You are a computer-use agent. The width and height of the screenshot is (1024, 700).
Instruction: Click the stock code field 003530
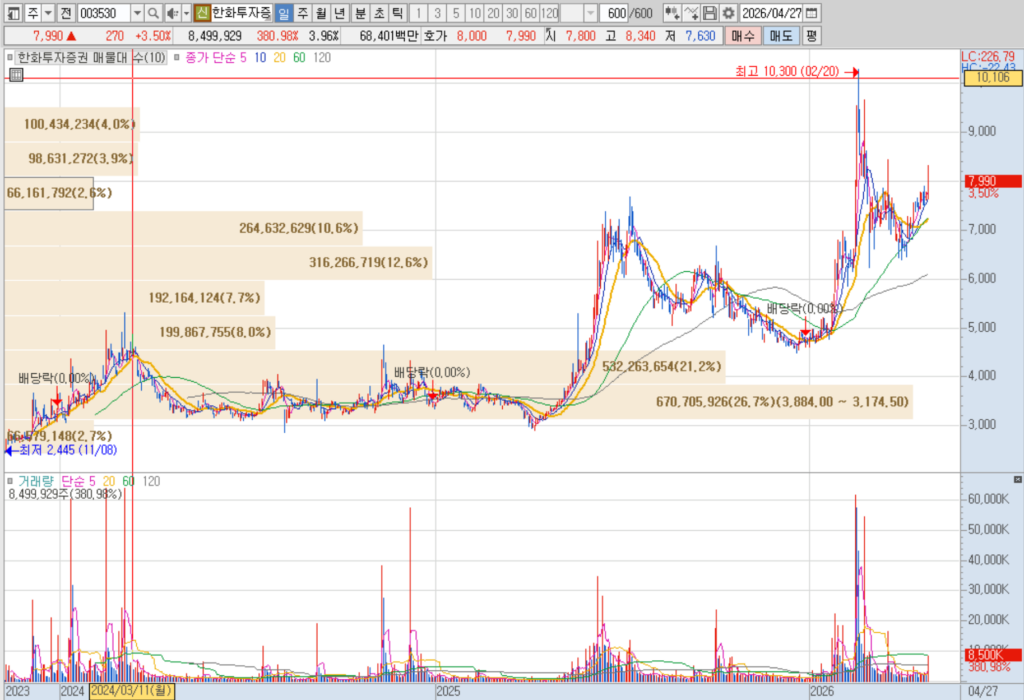point(104,13)
